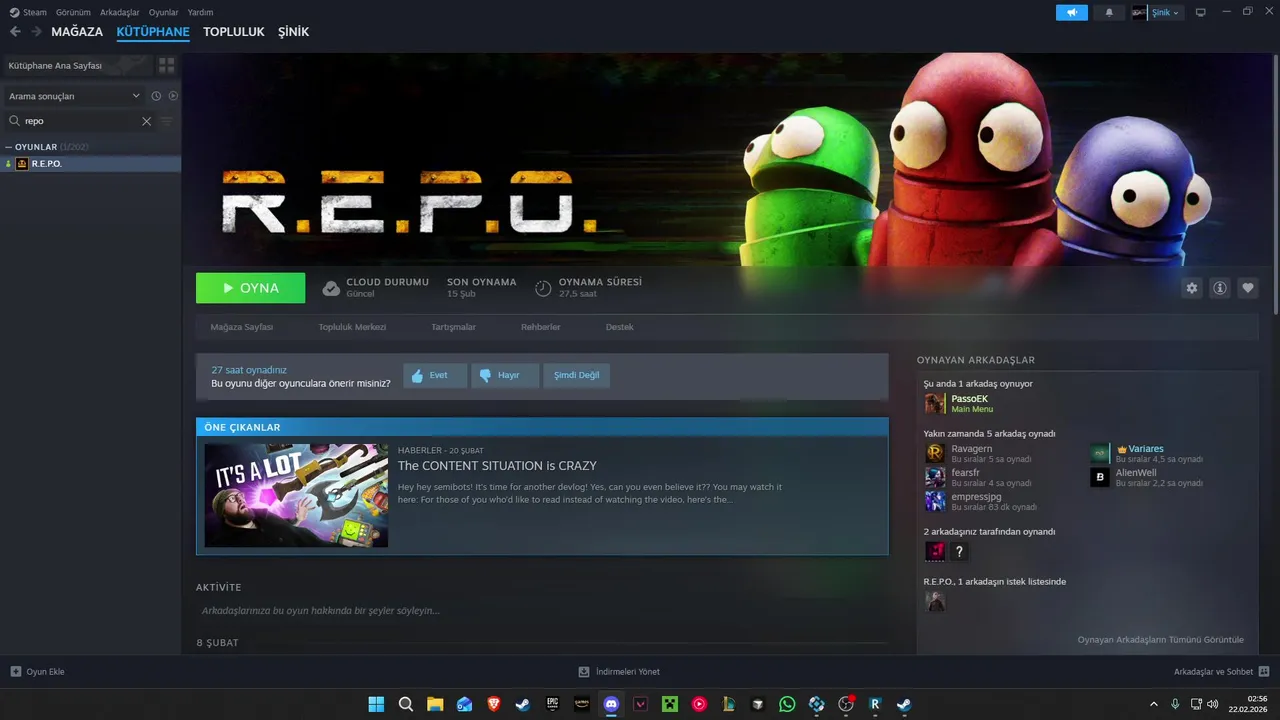
Task: Switch to MAĞAZA tab
Action: (x=77, y=32)
